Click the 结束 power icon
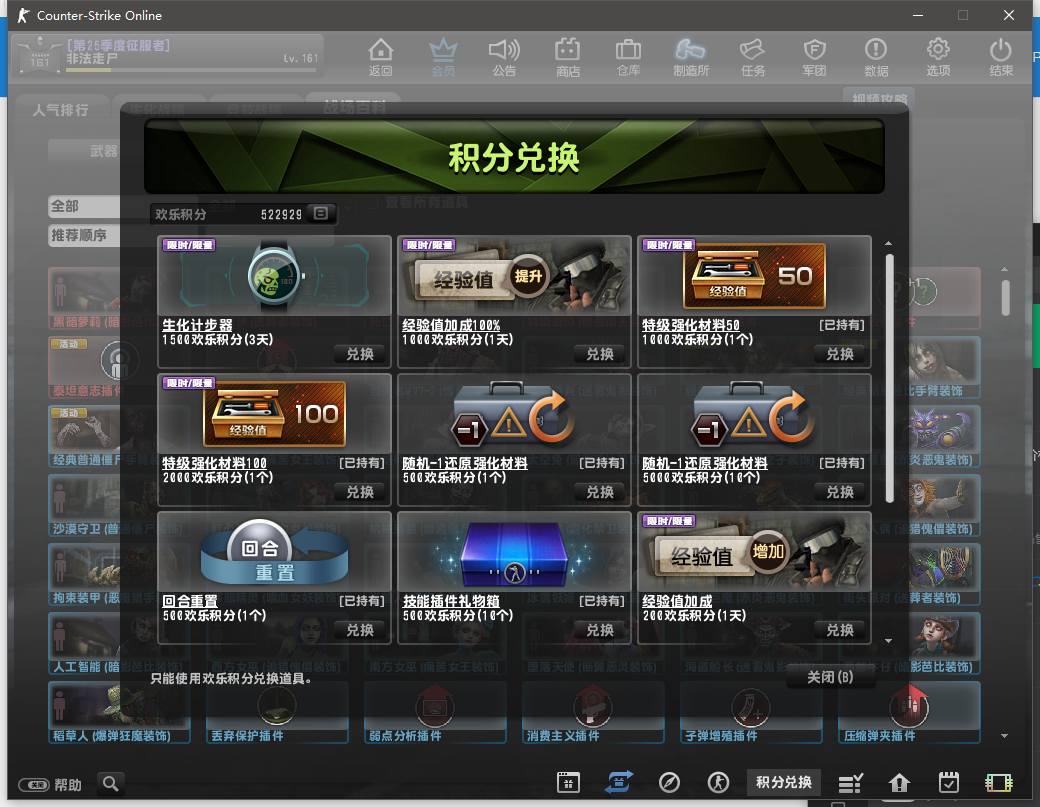The image size is (1040, 807). (x=1001, y=57)
